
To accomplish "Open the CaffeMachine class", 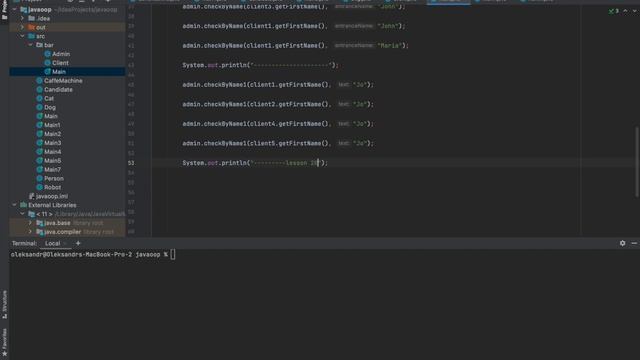I will click(63, 81).
